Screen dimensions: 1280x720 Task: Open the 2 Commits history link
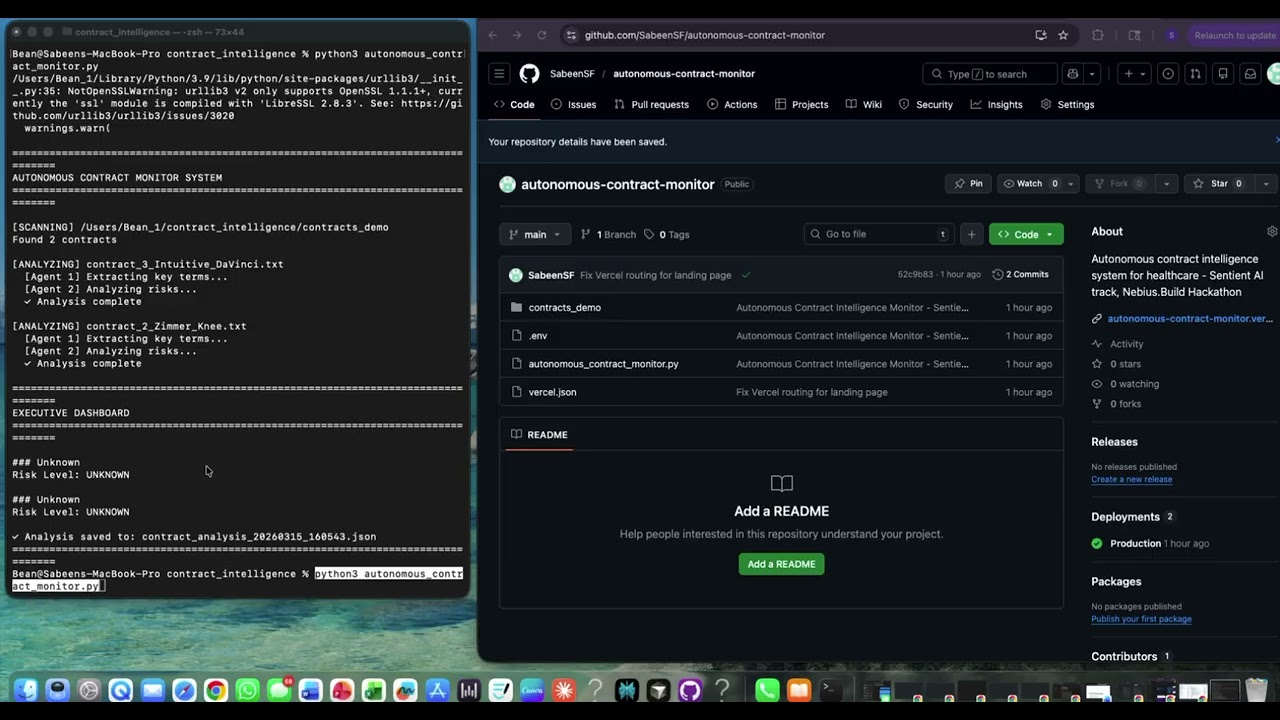pos(1021,275)
